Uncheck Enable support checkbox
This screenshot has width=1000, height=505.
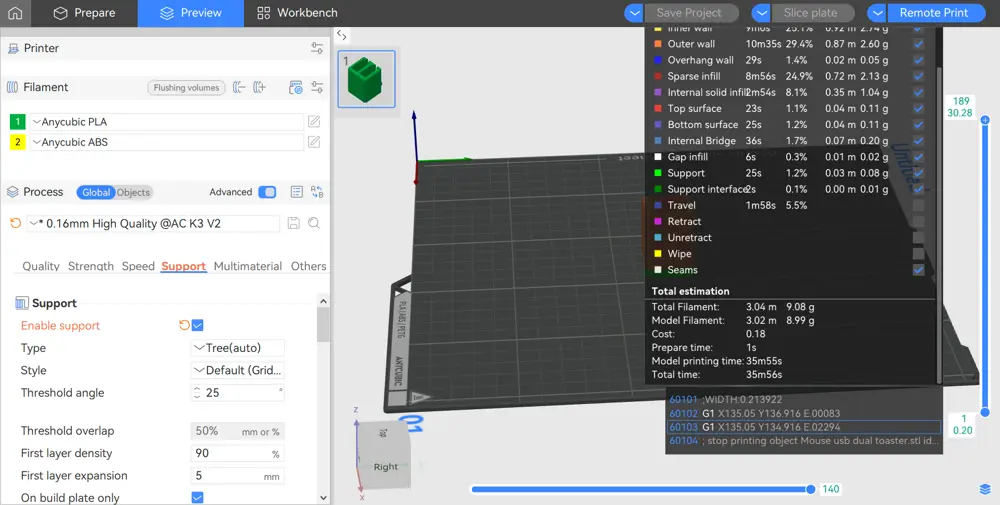click(x=198, y=325)
